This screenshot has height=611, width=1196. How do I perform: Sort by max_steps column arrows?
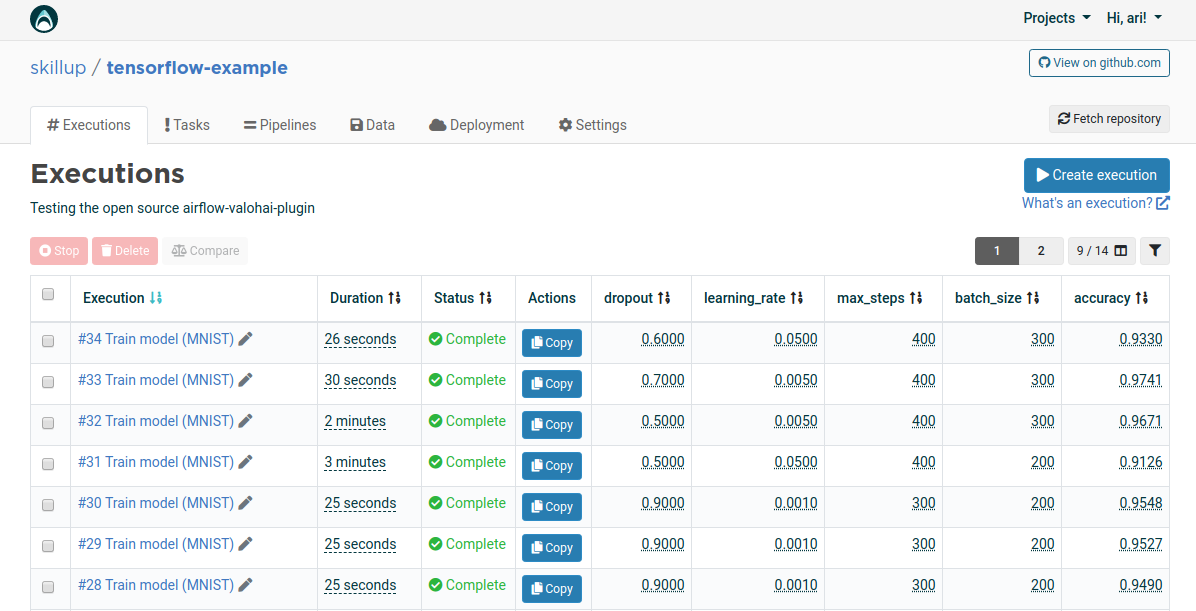pos(915,298)
